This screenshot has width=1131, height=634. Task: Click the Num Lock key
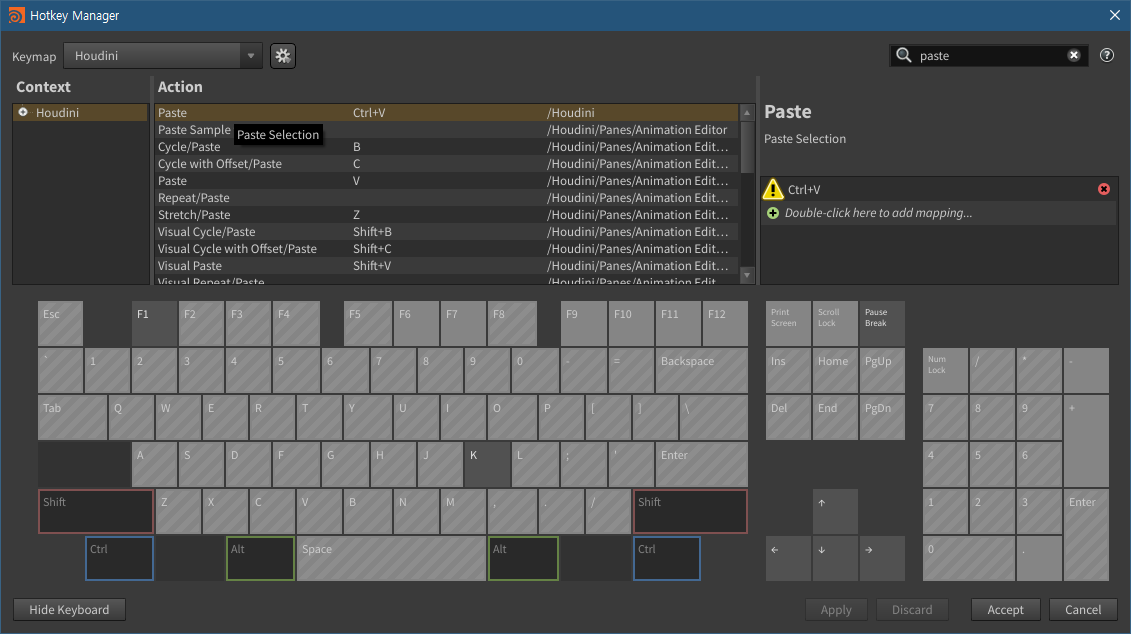pos(945,370)
